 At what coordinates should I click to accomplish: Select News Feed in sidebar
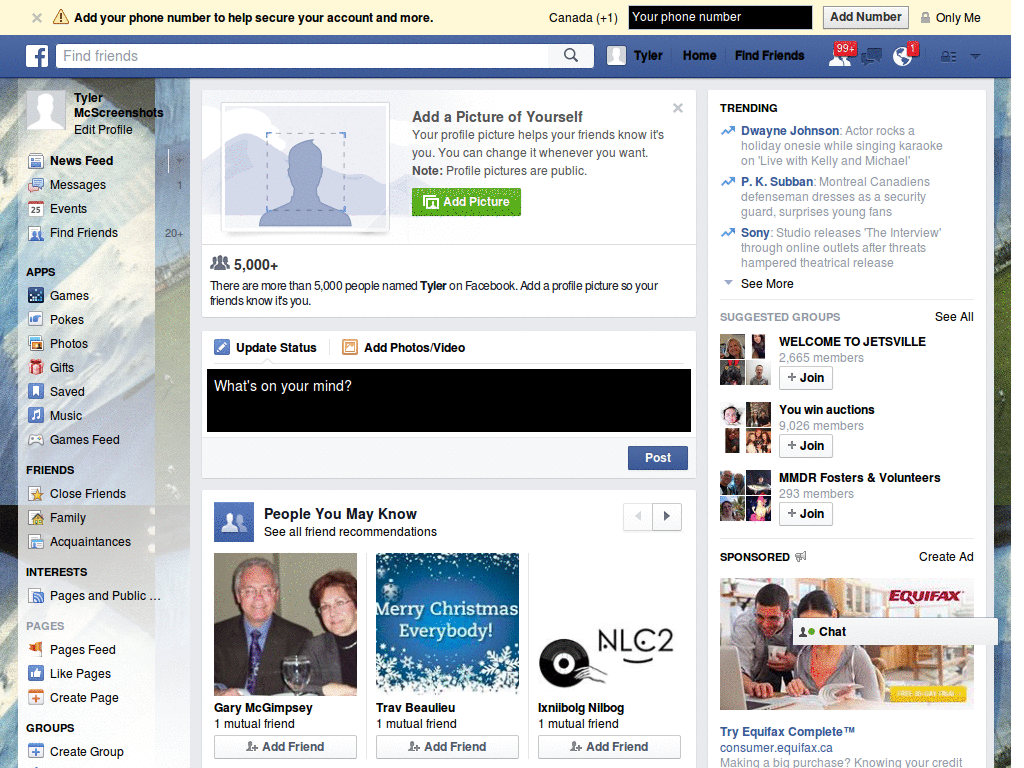[x=82, y=161]
